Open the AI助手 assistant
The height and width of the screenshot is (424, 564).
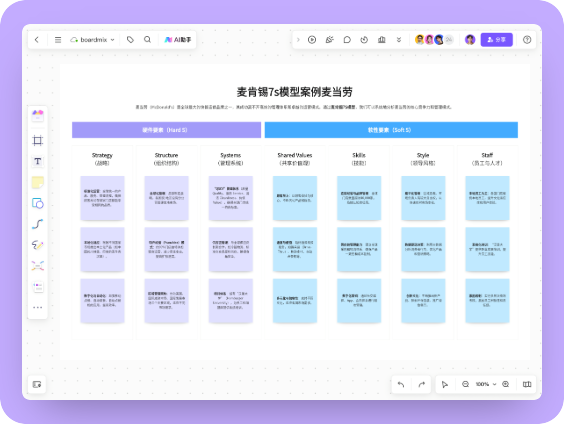(x=178, y=40)
